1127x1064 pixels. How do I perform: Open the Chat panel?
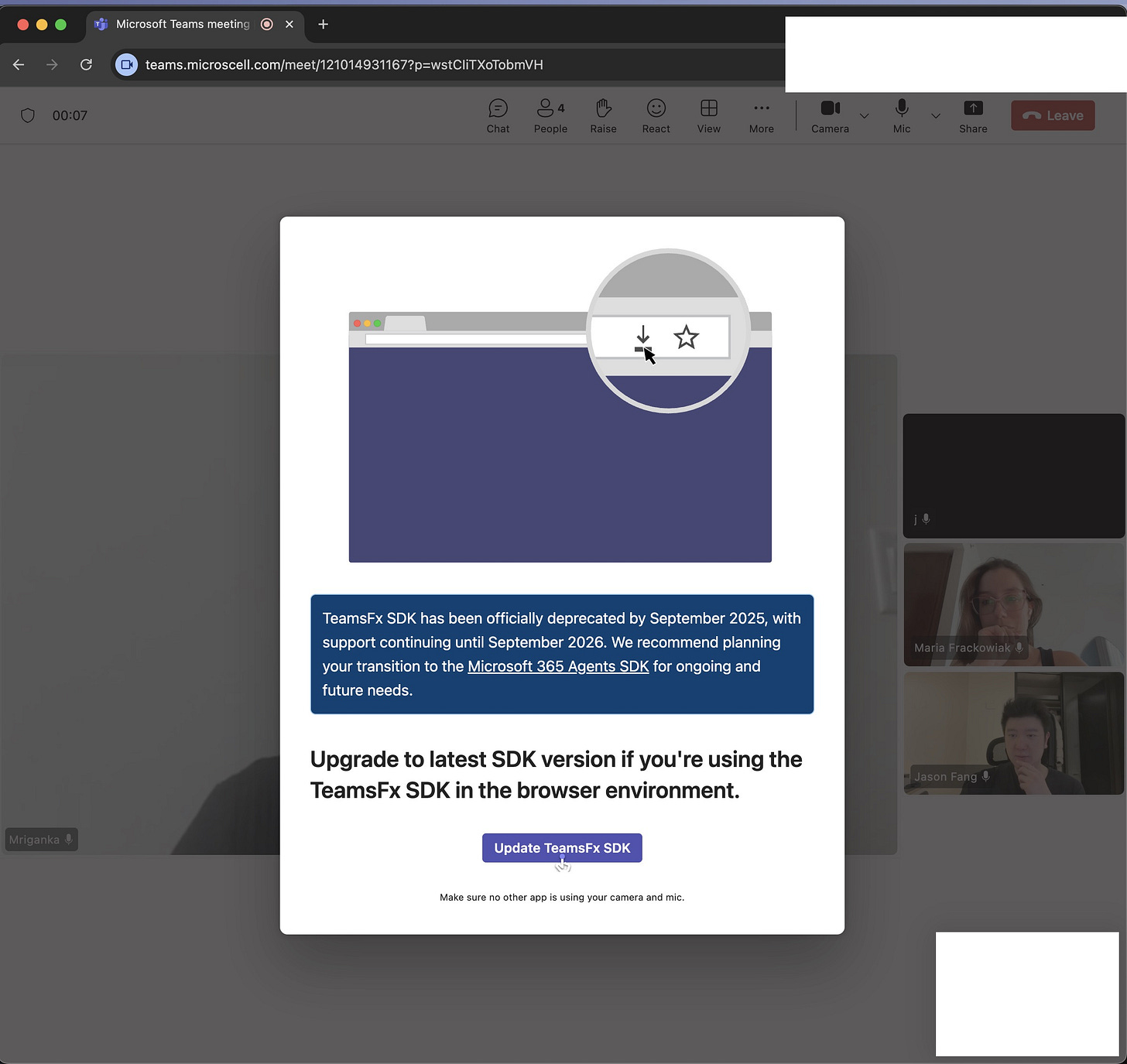[x=498, y=116]
